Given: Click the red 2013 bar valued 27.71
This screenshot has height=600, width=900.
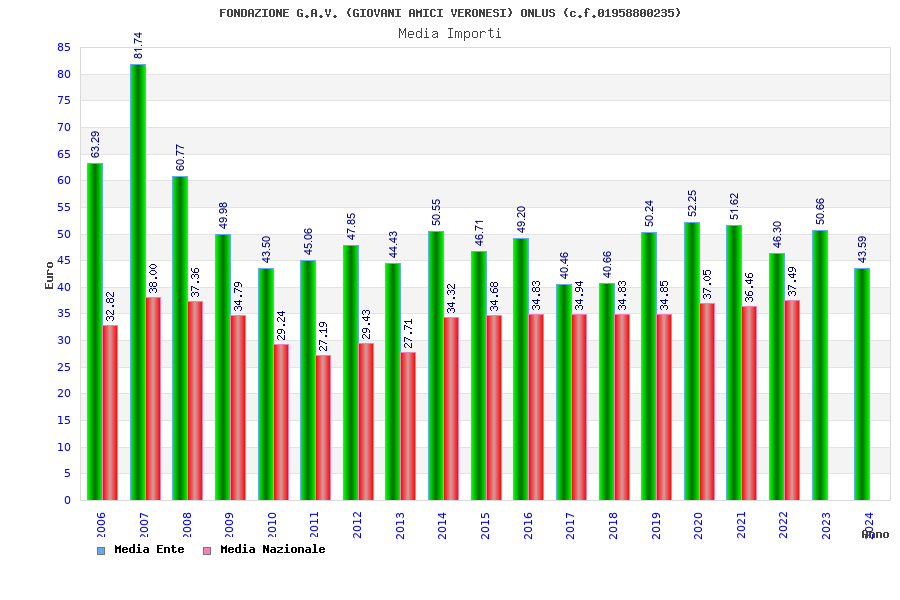Looking at the screenshot, I should pos(408,426).
